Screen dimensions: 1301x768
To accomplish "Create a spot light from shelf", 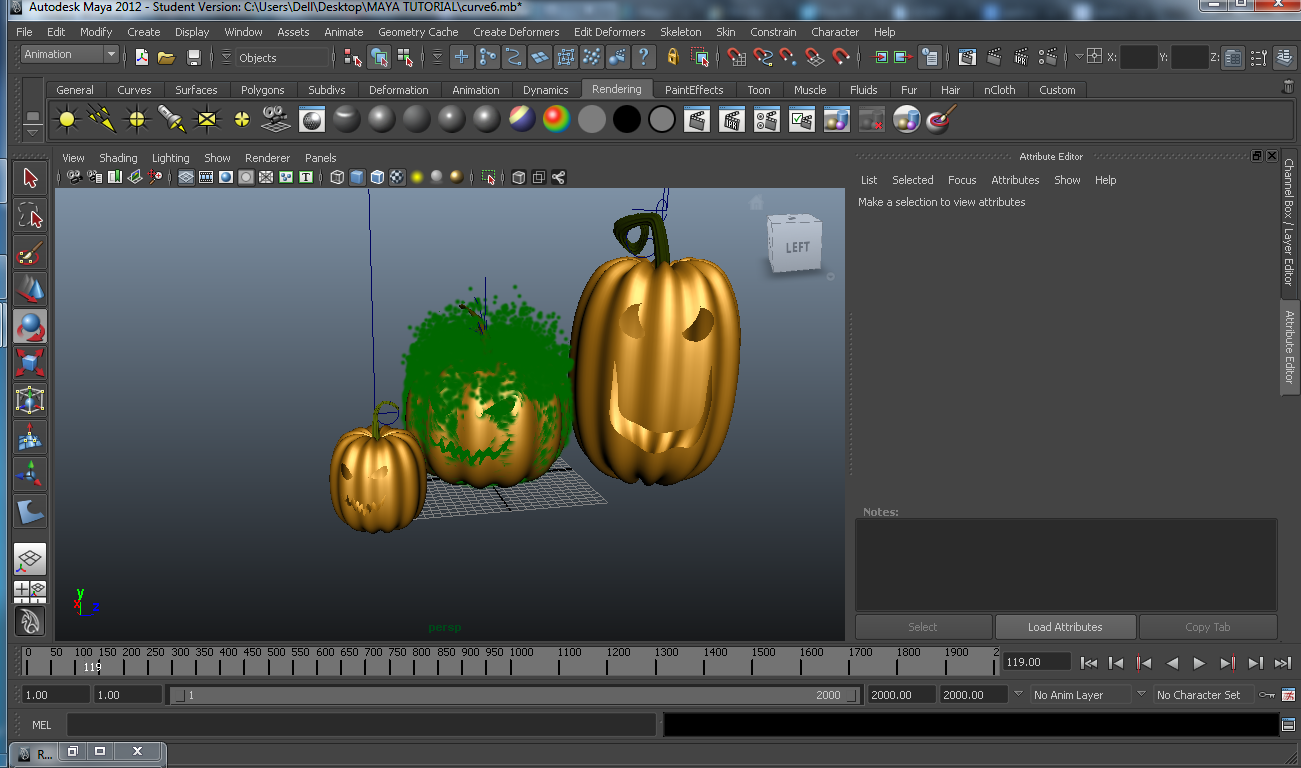I will pos(172,120).
